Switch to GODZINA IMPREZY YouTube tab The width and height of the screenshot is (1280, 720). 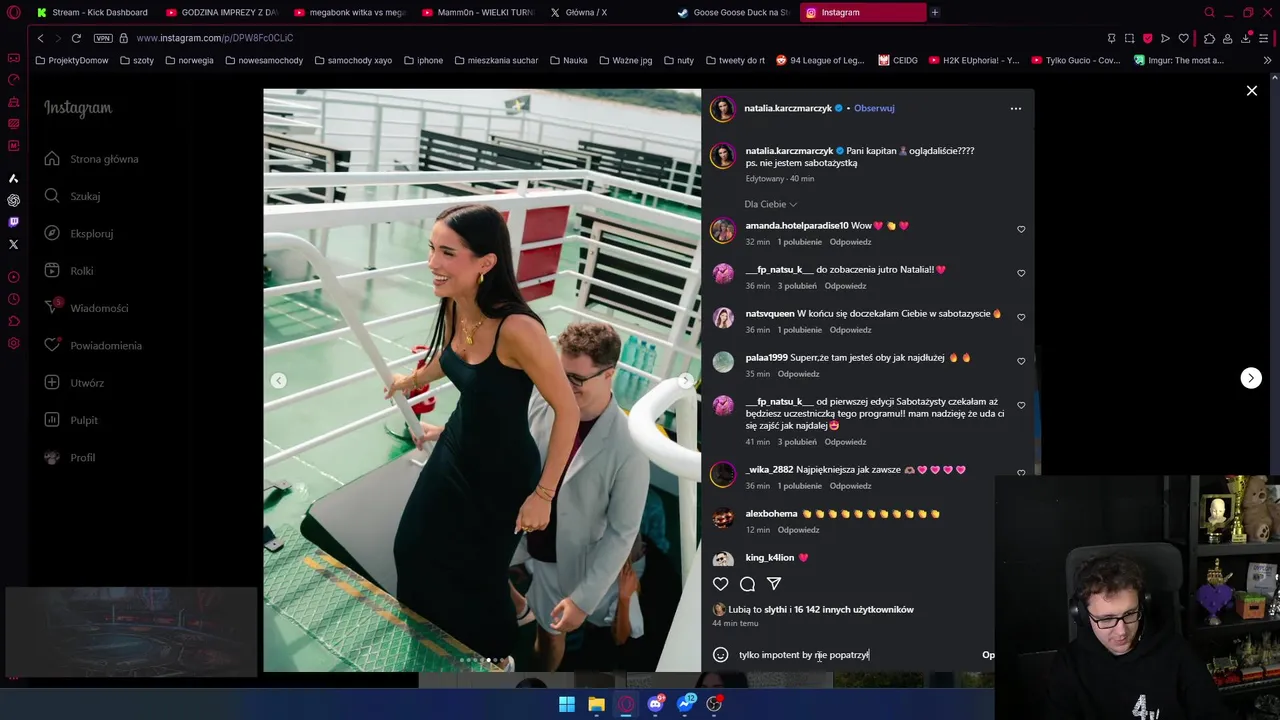pyautogui.click(x=222, y=12)
